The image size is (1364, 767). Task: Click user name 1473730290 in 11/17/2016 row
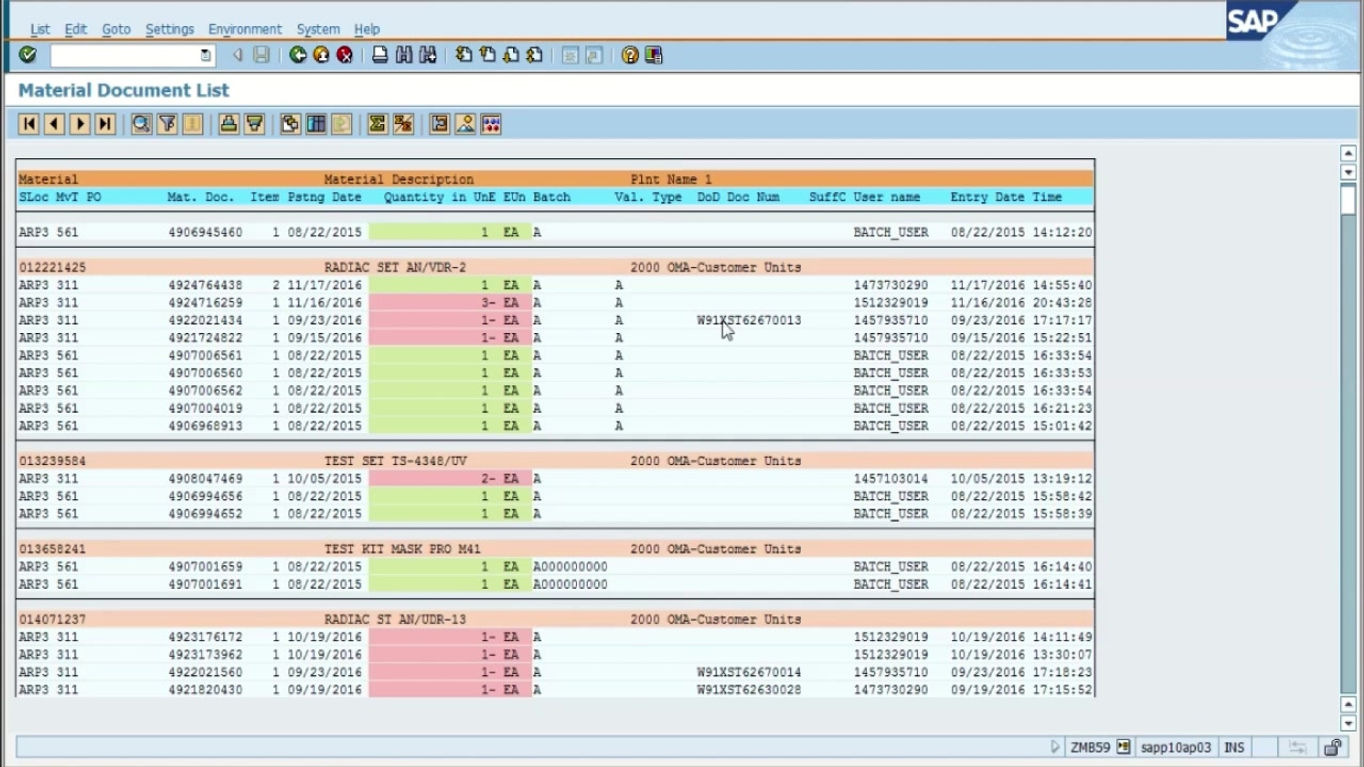click(x=891, y=285)
